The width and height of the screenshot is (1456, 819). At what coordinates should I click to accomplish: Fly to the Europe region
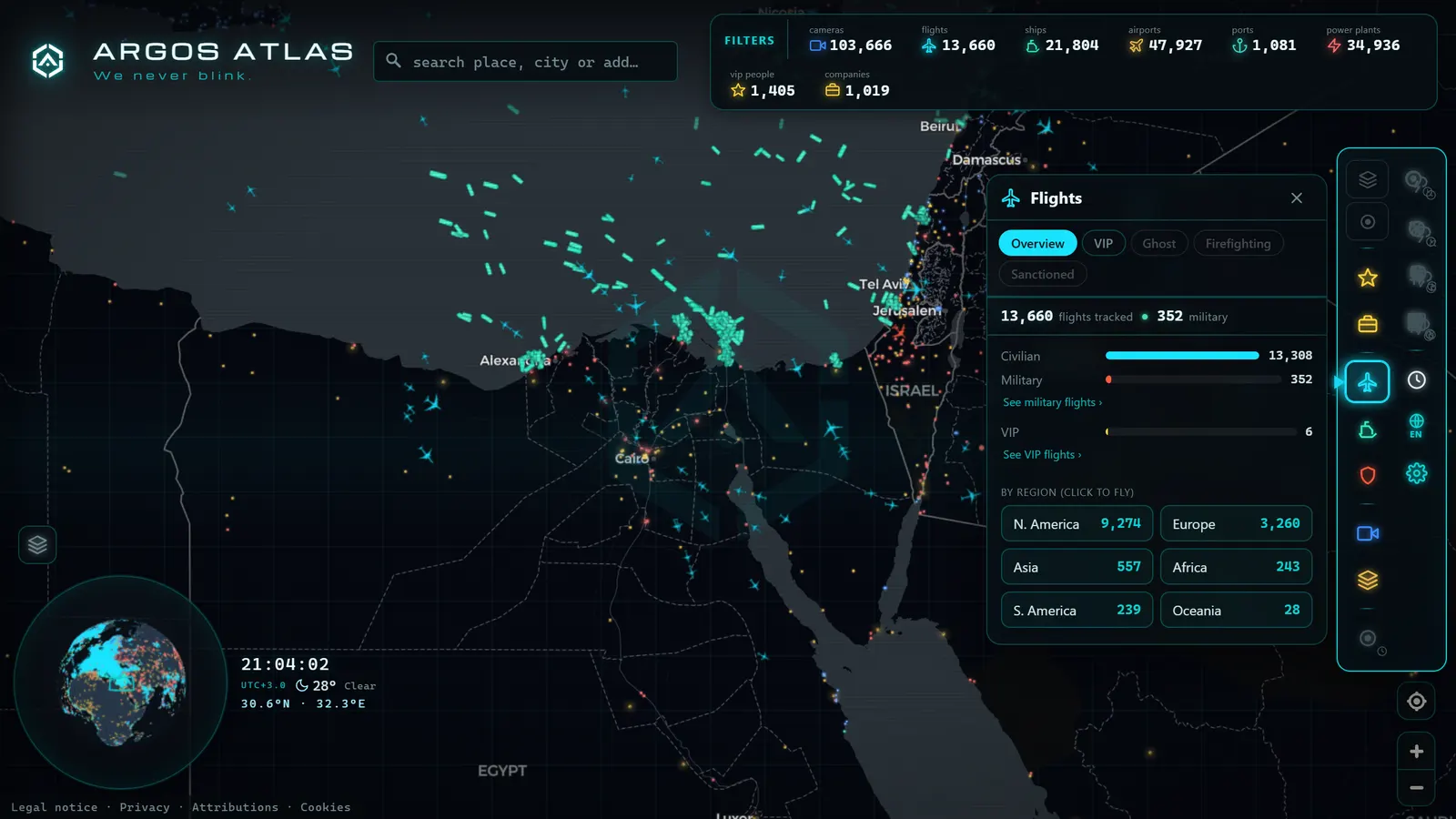click(x=1236, y=524)
